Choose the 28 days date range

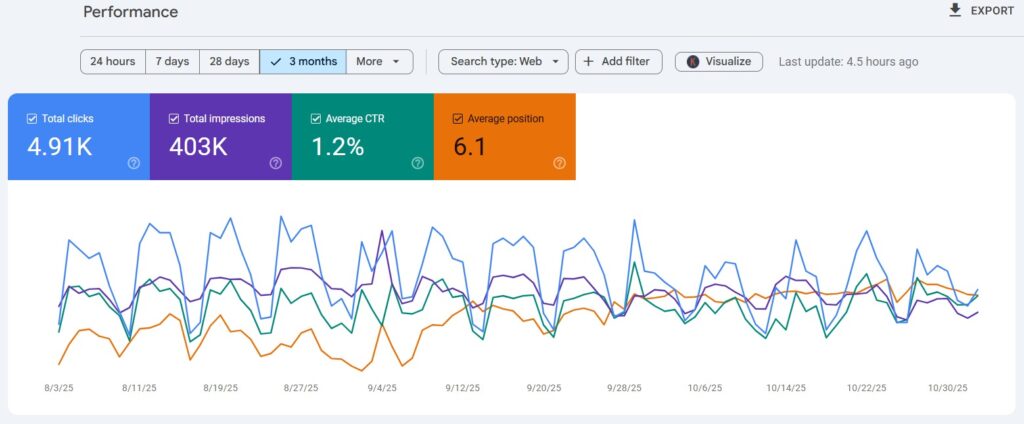tap(229, 61)
